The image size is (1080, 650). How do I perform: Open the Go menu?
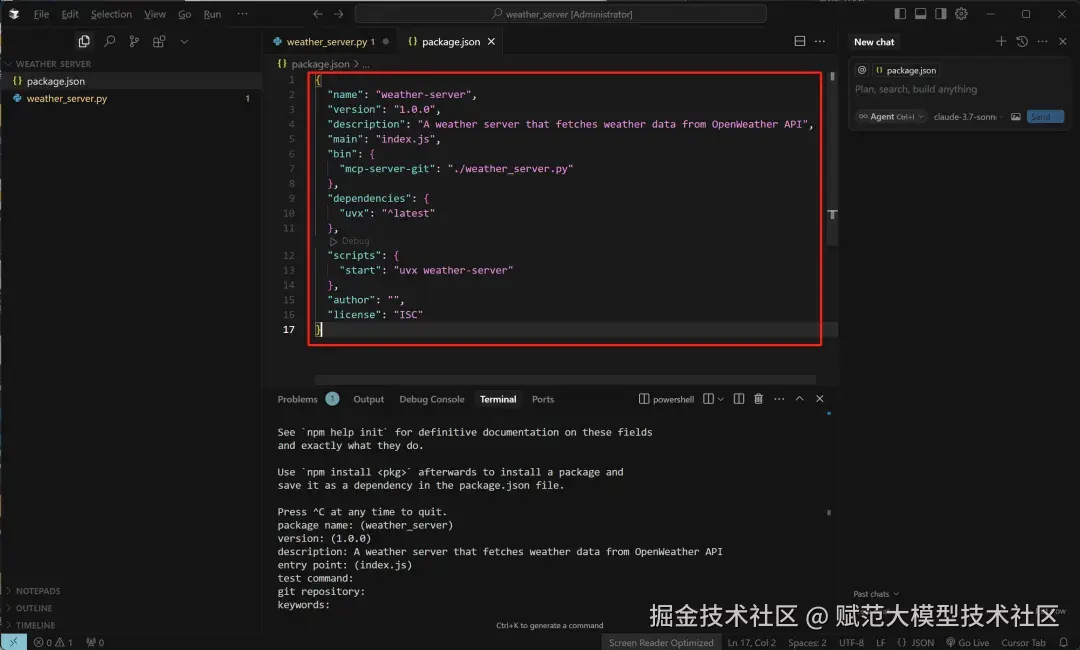pos(185,14)
